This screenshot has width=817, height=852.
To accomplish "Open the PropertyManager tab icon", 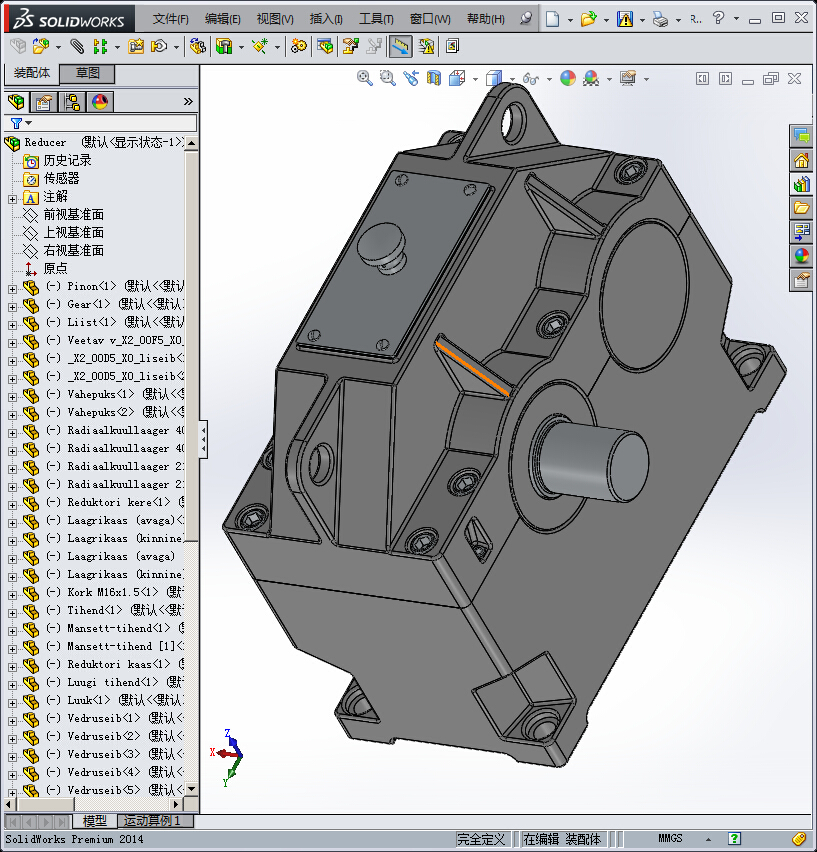I will coord(43,102).
